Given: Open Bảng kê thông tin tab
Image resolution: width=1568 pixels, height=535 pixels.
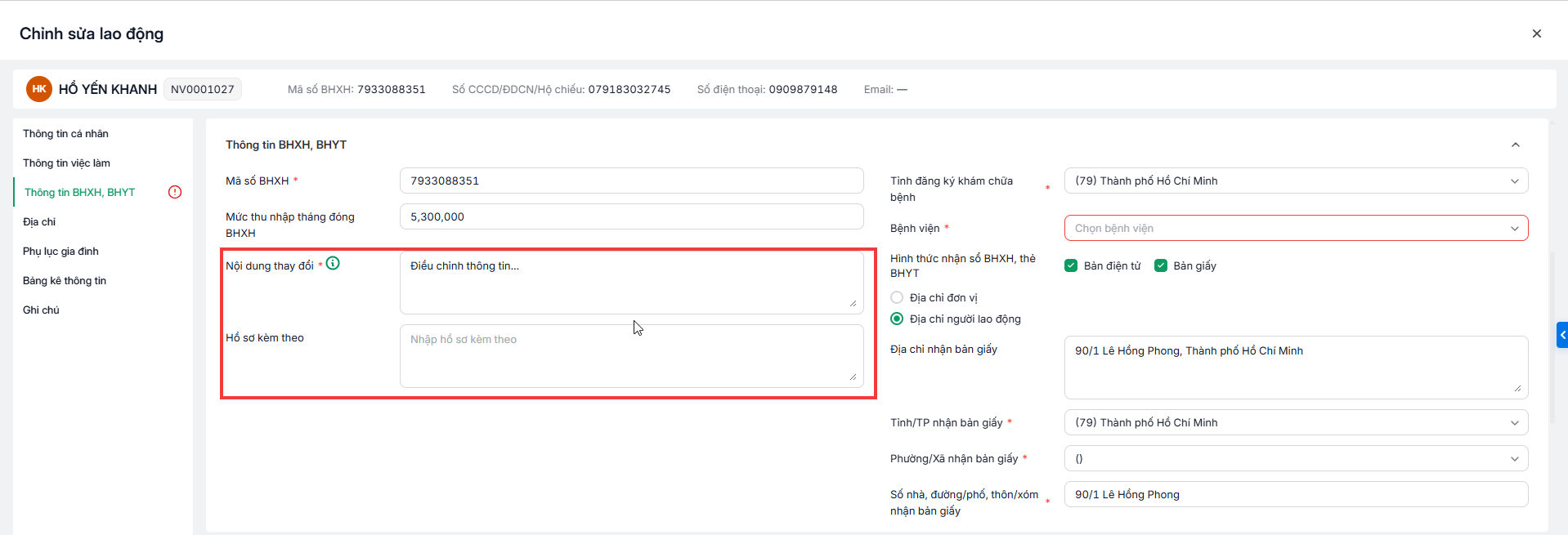Looking at the screenshot, I should [65, 280].
